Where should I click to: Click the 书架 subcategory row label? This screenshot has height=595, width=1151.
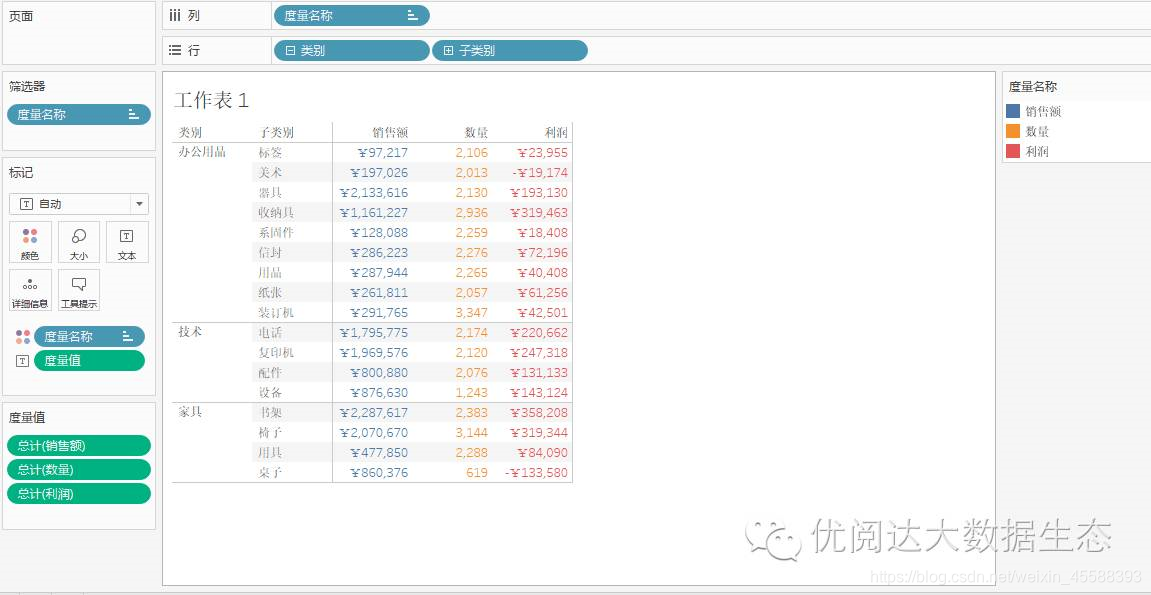pyautogui.click(x=270, y=412)
